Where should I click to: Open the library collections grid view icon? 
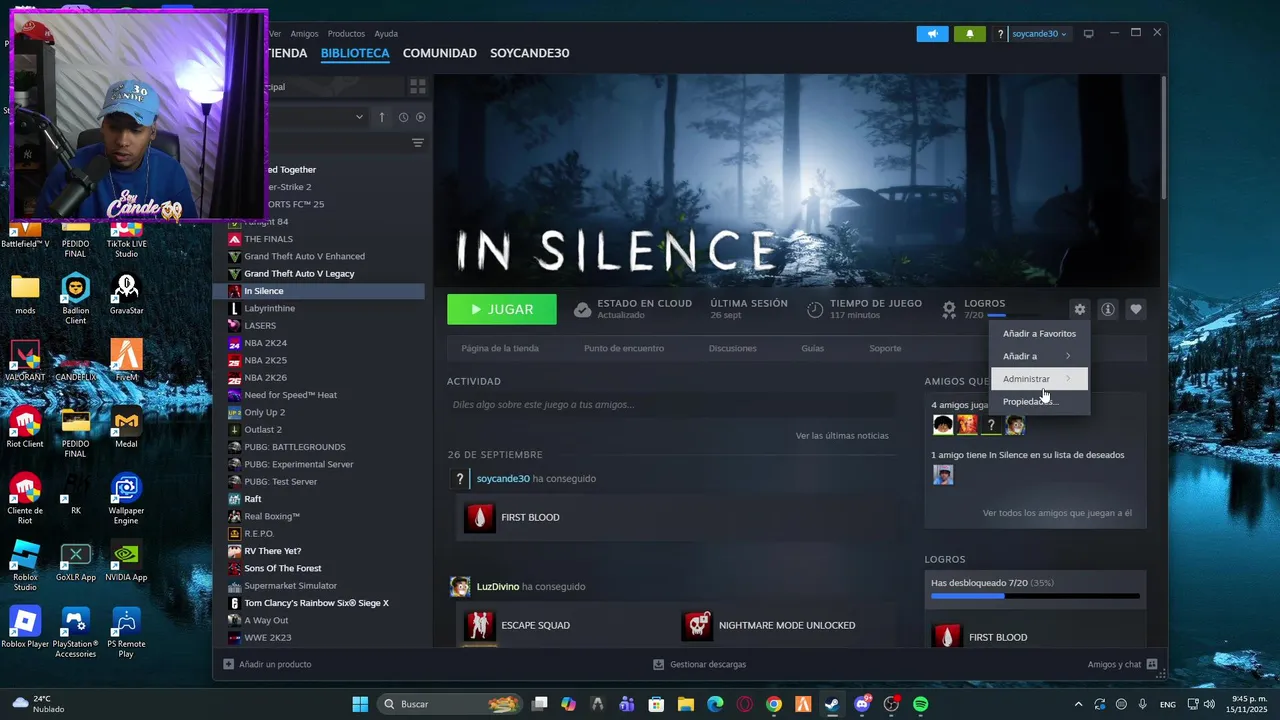click(418, 87)
